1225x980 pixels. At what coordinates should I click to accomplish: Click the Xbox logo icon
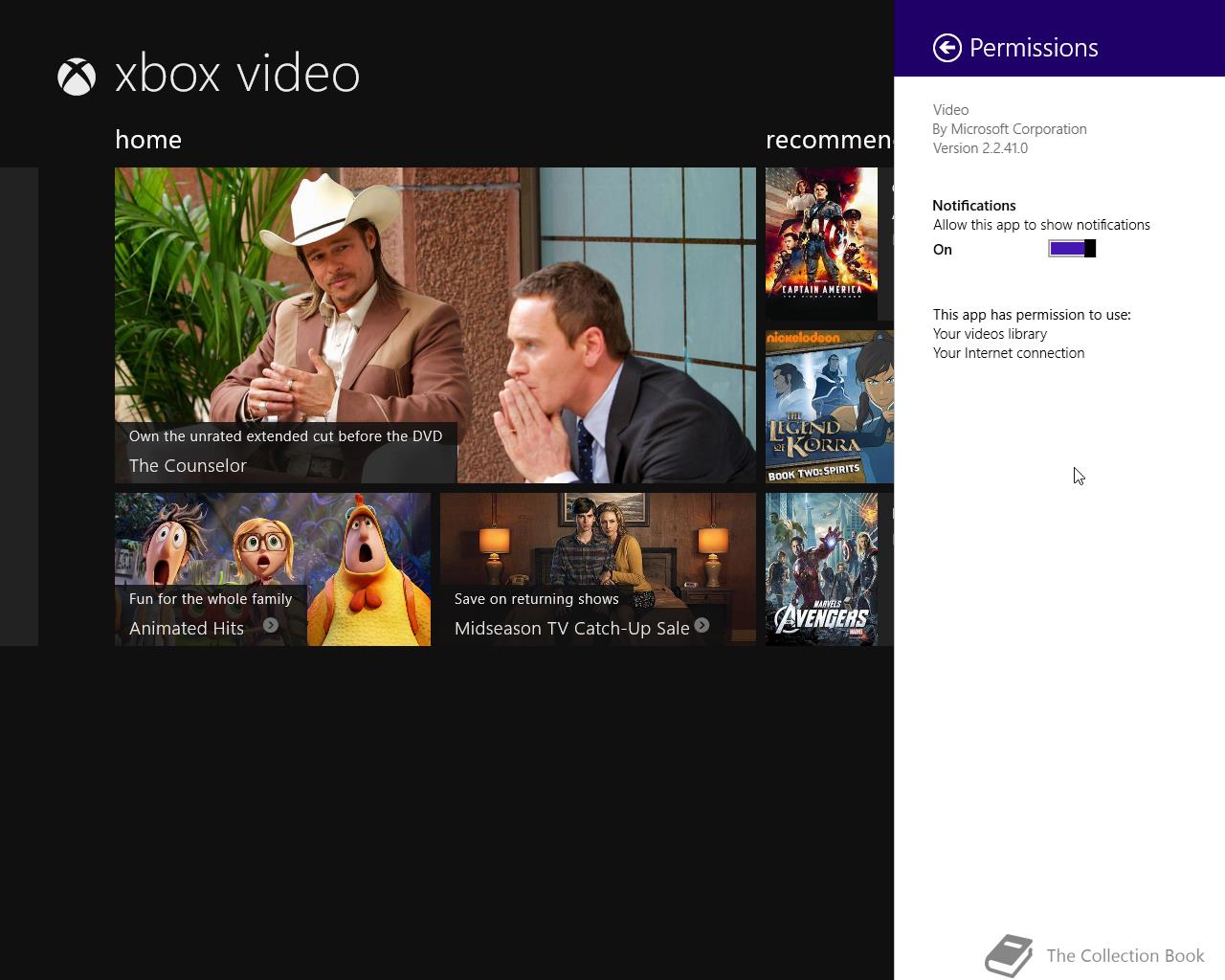[x=77, y=77]
